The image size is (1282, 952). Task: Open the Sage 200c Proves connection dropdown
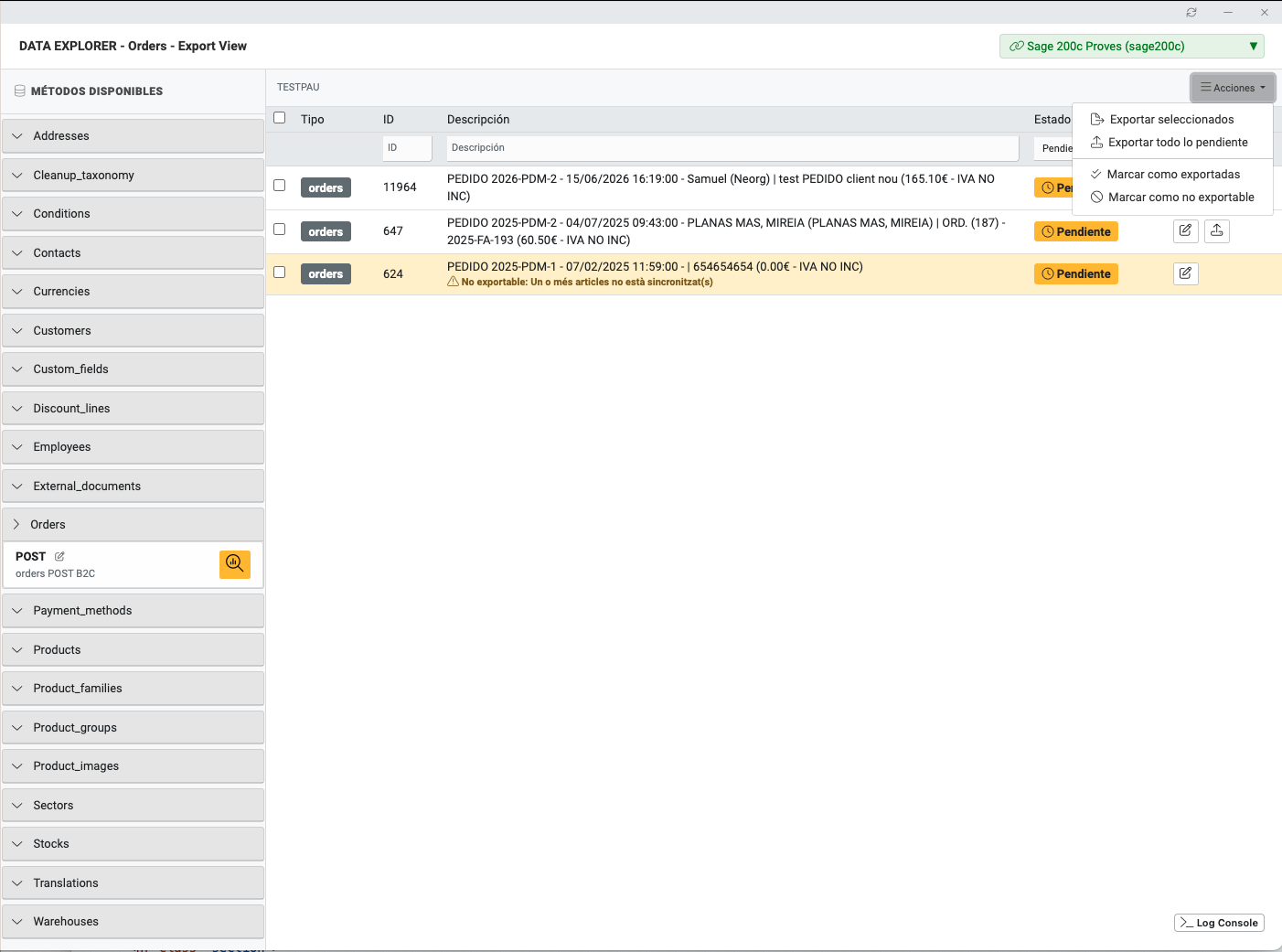click(1132, 46)
